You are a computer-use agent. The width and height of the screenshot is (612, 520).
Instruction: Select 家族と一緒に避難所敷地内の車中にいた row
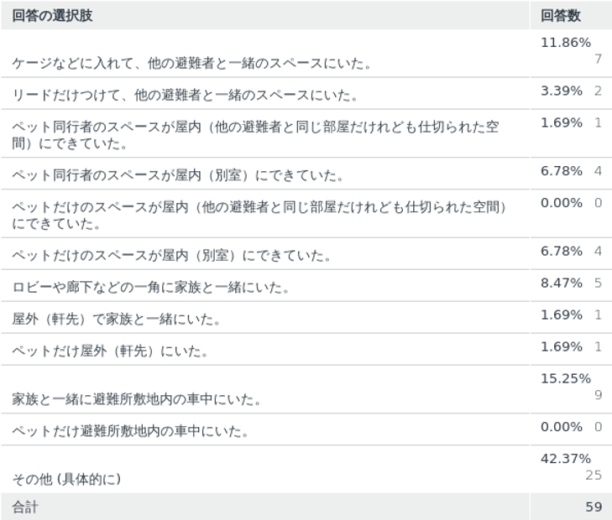(137, 400)
